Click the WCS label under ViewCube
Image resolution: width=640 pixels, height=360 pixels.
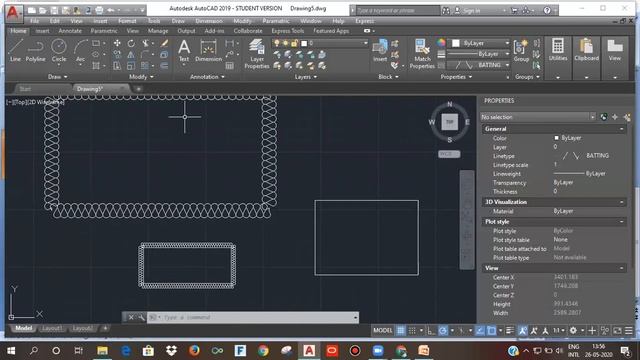449,154
